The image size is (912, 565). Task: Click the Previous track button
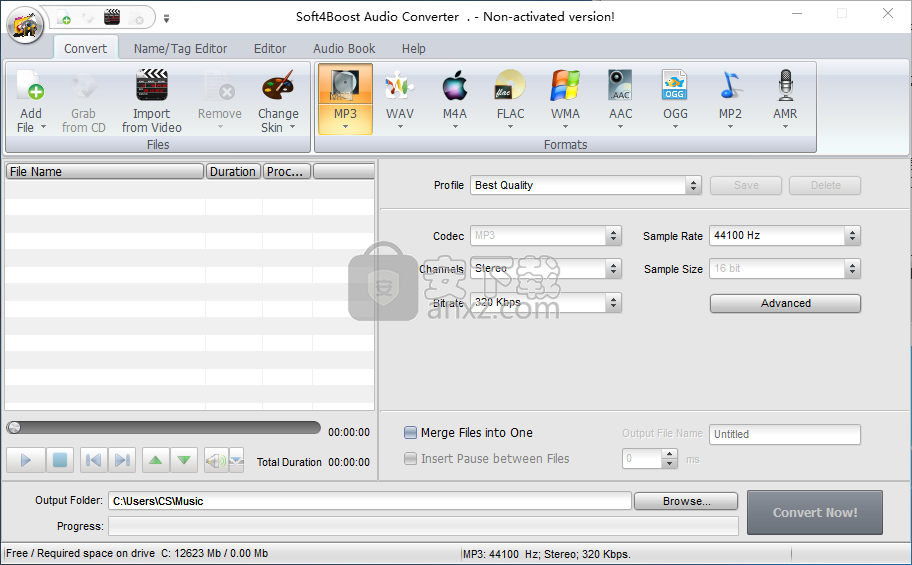click(x=93, y=460)
